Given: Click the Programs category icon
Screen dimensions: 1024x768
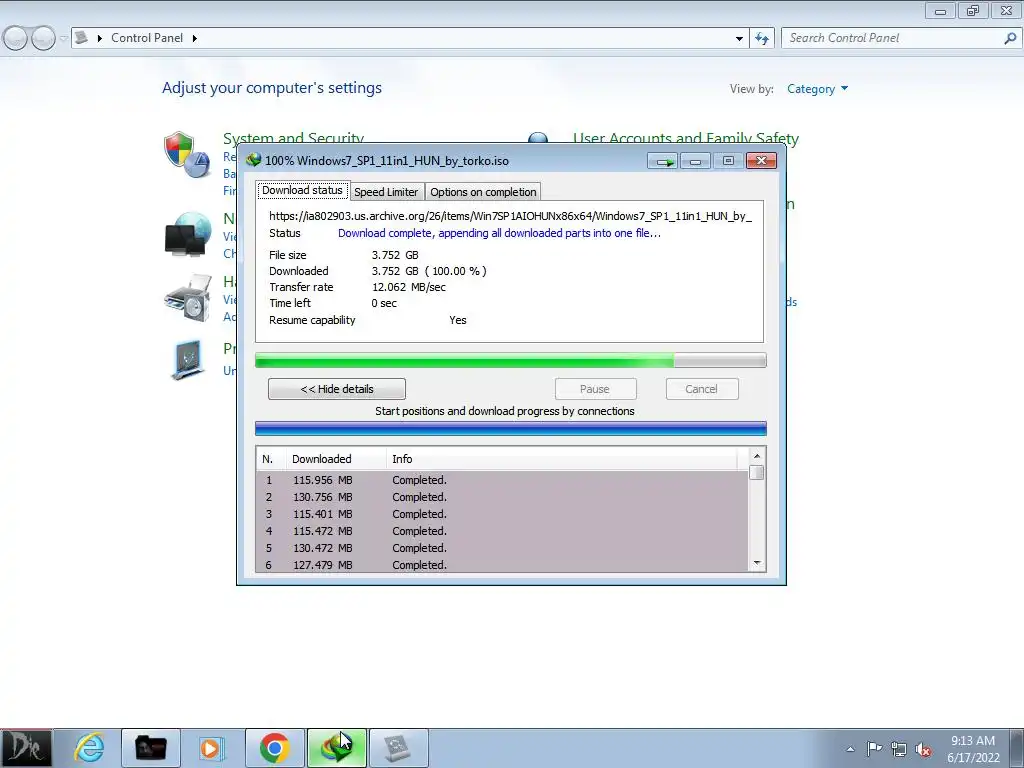Looking at the screenshot, I should coord(188,359).
